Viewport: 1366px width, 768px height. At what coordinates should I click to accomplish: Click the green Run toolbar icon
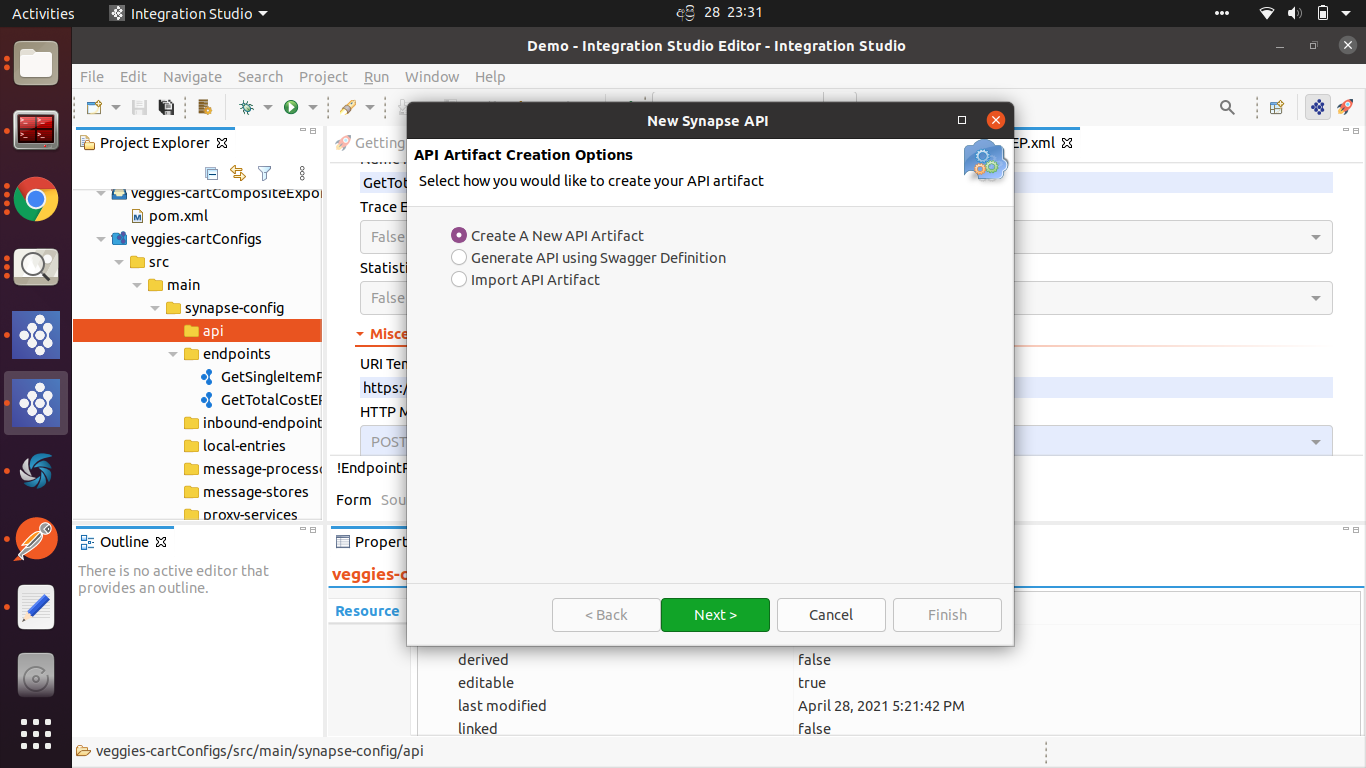(x=291, y=107)
